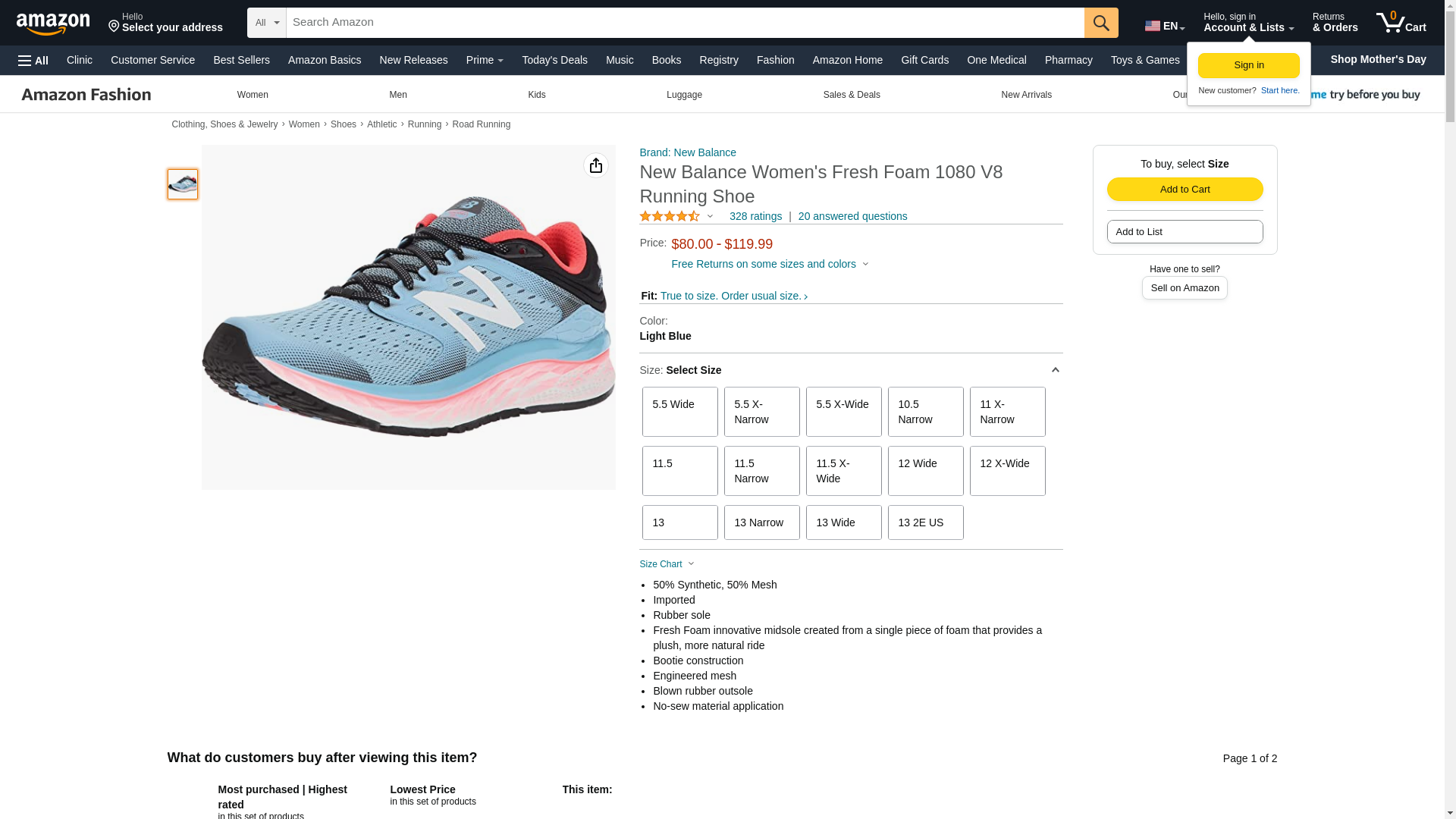Viewport: 1456px width, 819px height.
Task: Go to the Men fashion tab
Action: pyautogui.click(x=397, y=95)
